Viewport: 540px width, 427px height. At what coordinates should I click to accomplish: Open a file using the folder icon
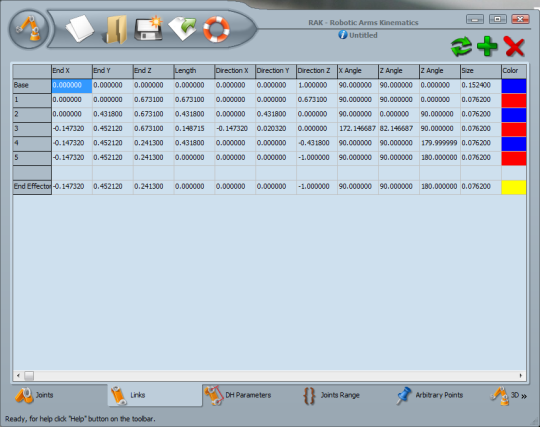(115, 30)
